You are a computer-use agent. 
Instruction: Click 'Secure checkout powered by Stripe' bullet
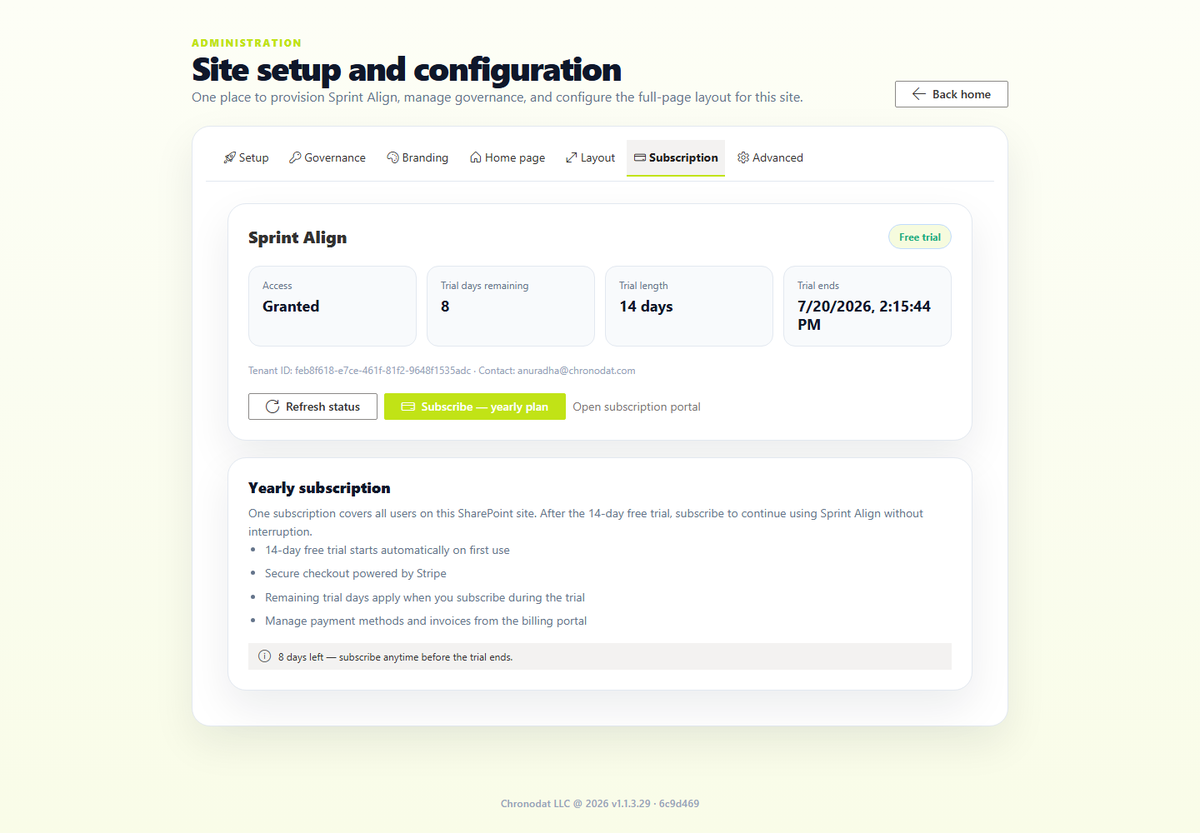click(356, 574)
